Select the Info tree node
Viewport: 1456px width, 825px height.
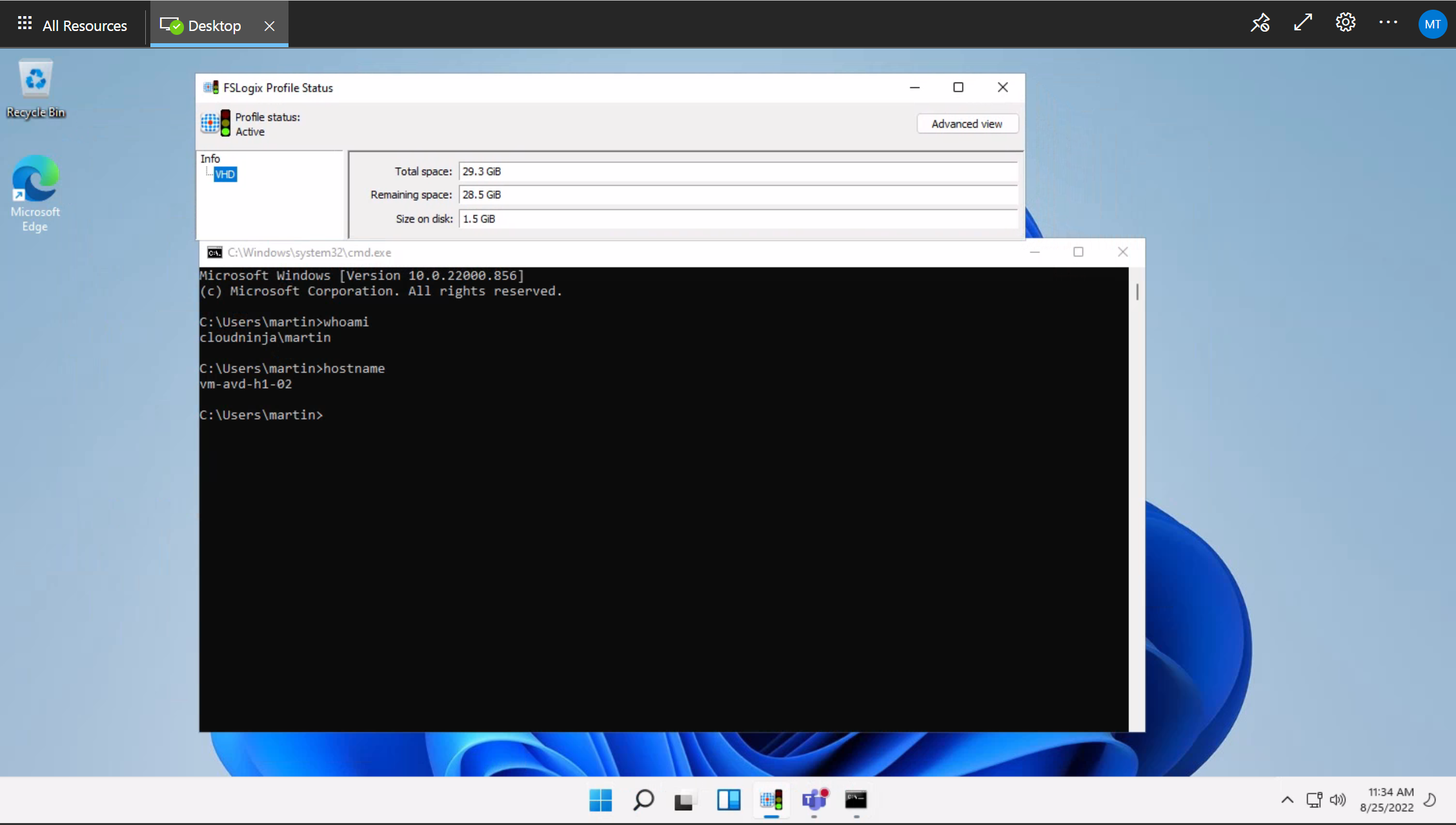coord(210,159)
